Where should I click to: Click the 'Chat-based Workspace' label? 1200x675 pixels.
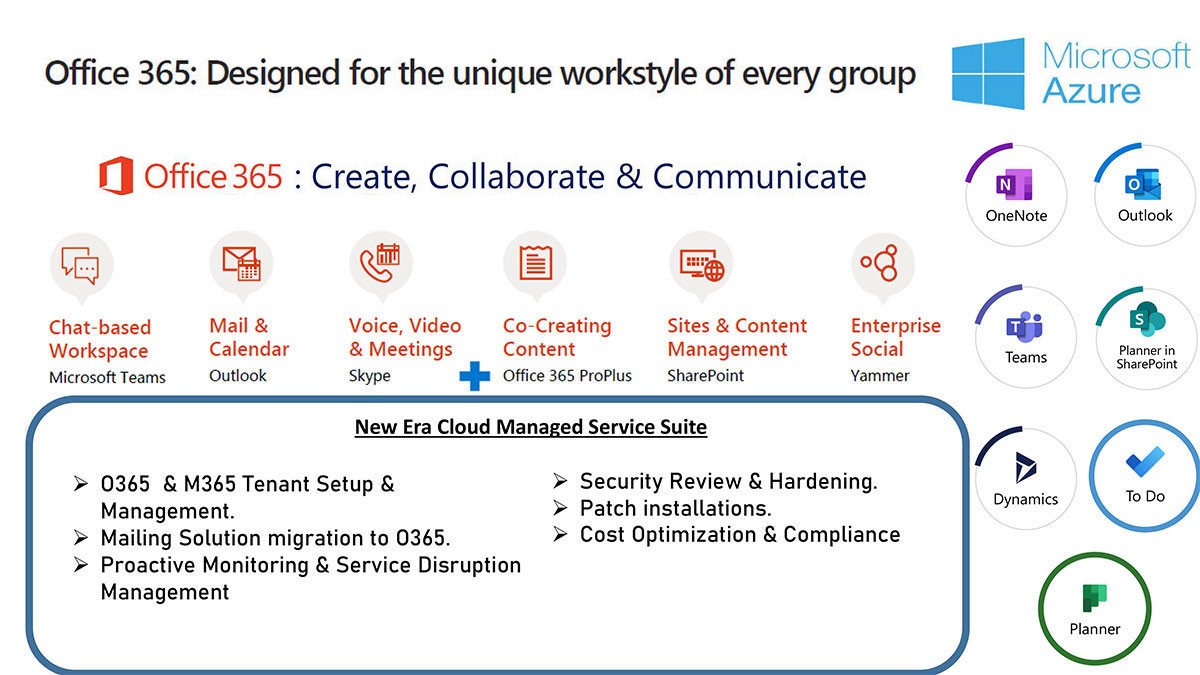100,339
